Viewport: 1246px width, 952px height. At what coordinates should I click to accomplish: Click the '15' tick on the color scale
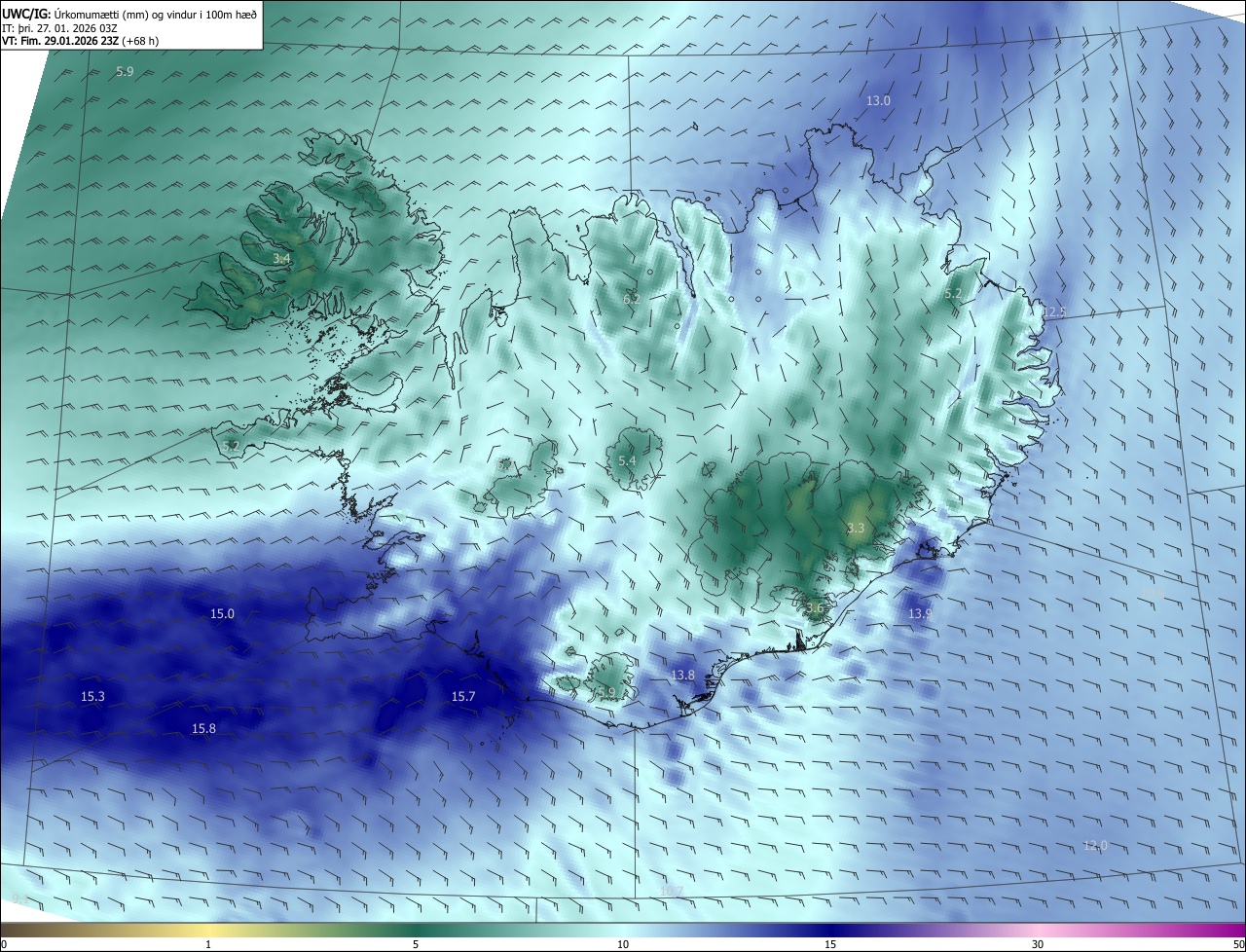(x=830, y=944)
